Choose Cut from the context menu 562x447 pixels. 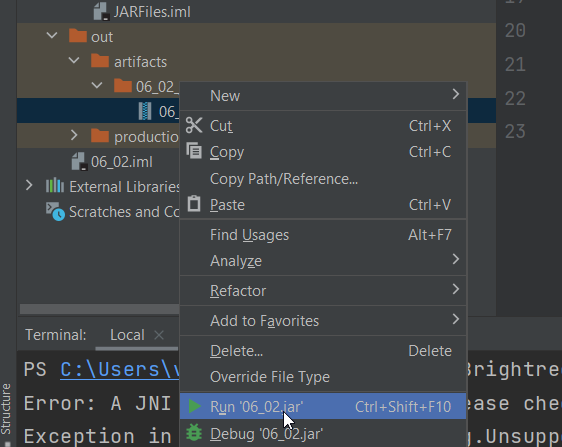coord(323,126)
